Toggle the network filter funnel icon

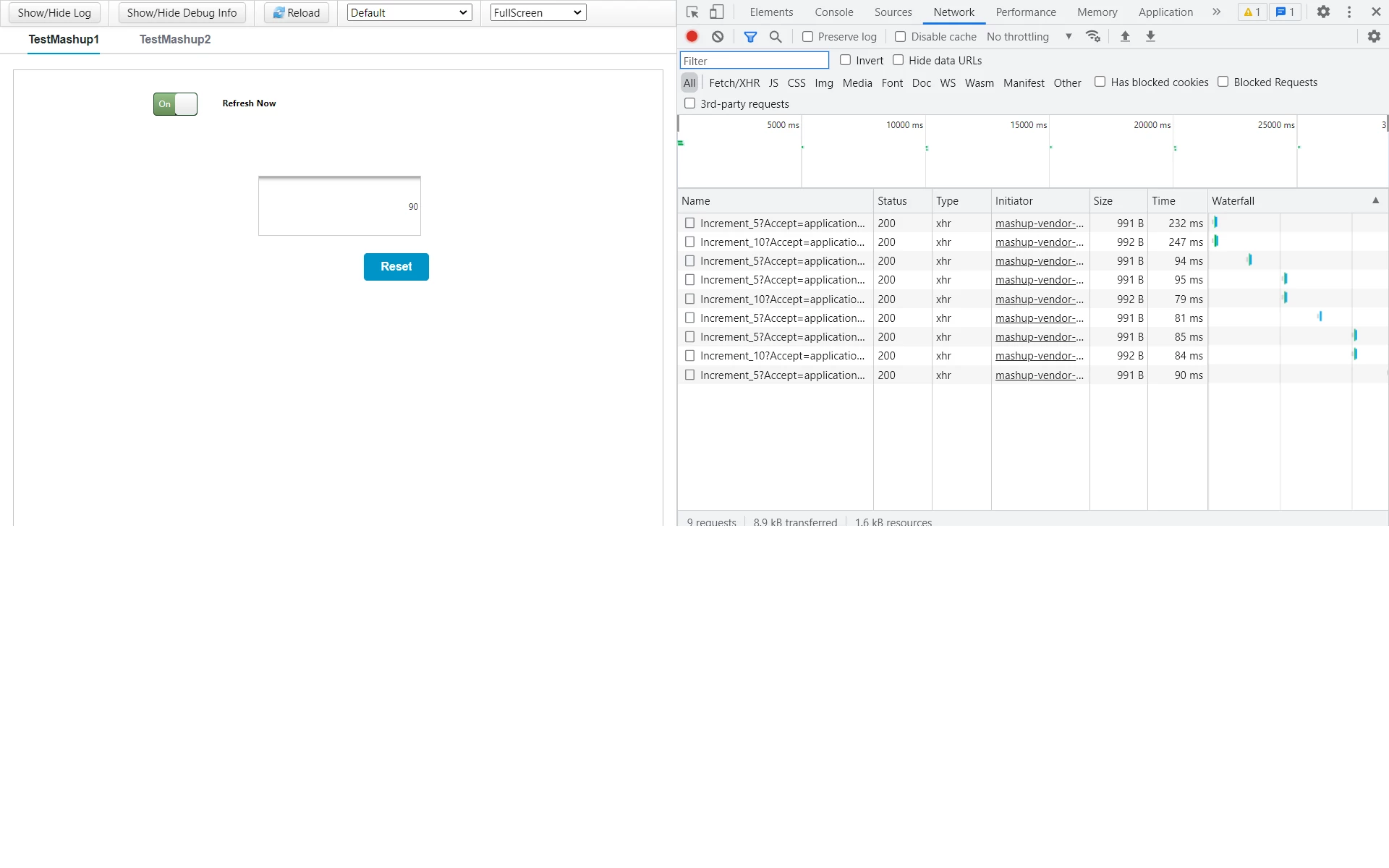pos(750,36)
